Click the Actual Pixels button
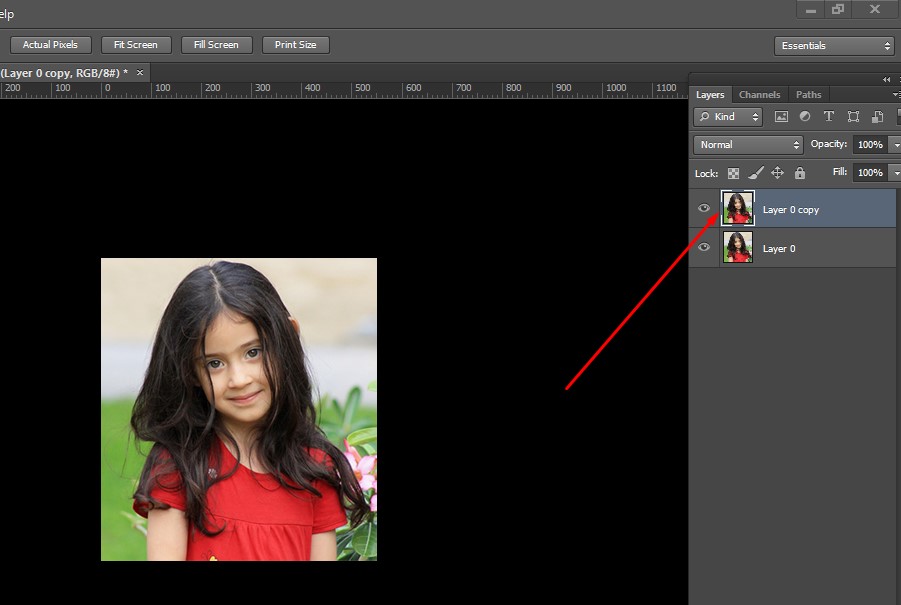This screenshot has width=901, height=605. tap(50, 45)
